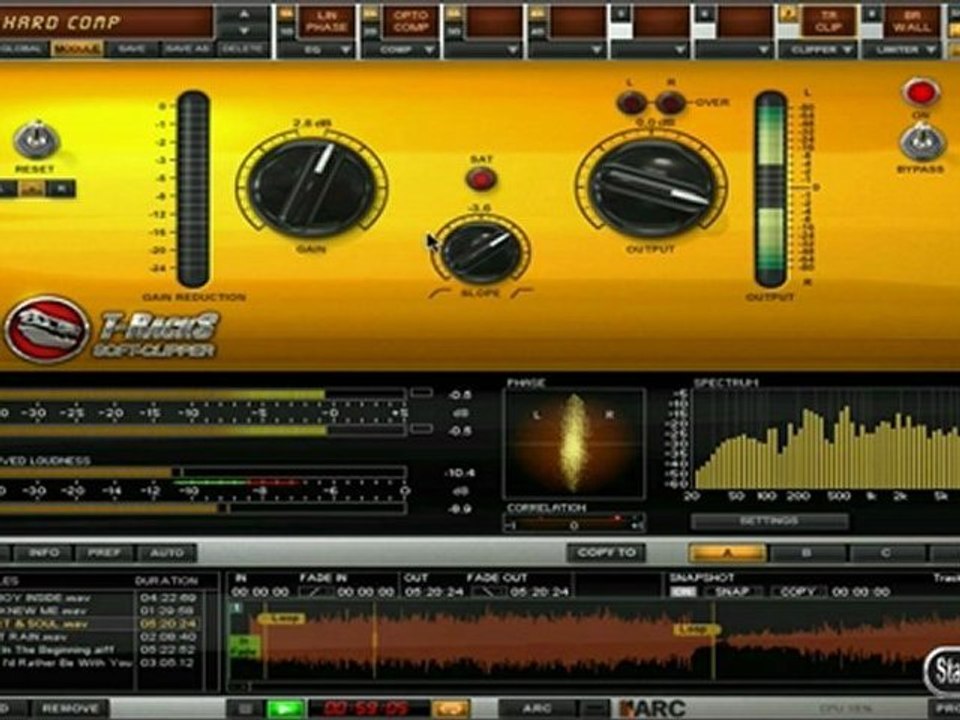
Task: Click the COPY TO button
Action: [x=607, y=553]
